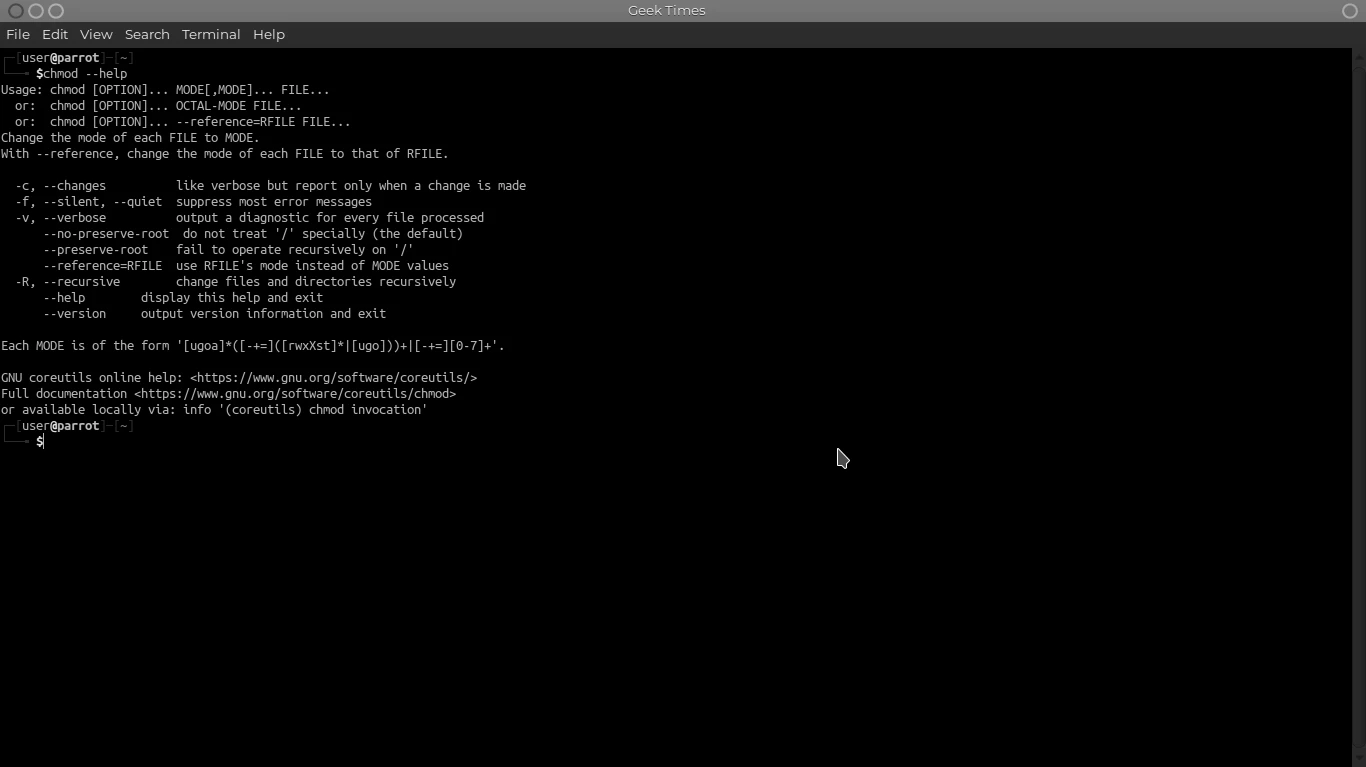Open the File menu

pyautogui.click(x=18, y=34)
